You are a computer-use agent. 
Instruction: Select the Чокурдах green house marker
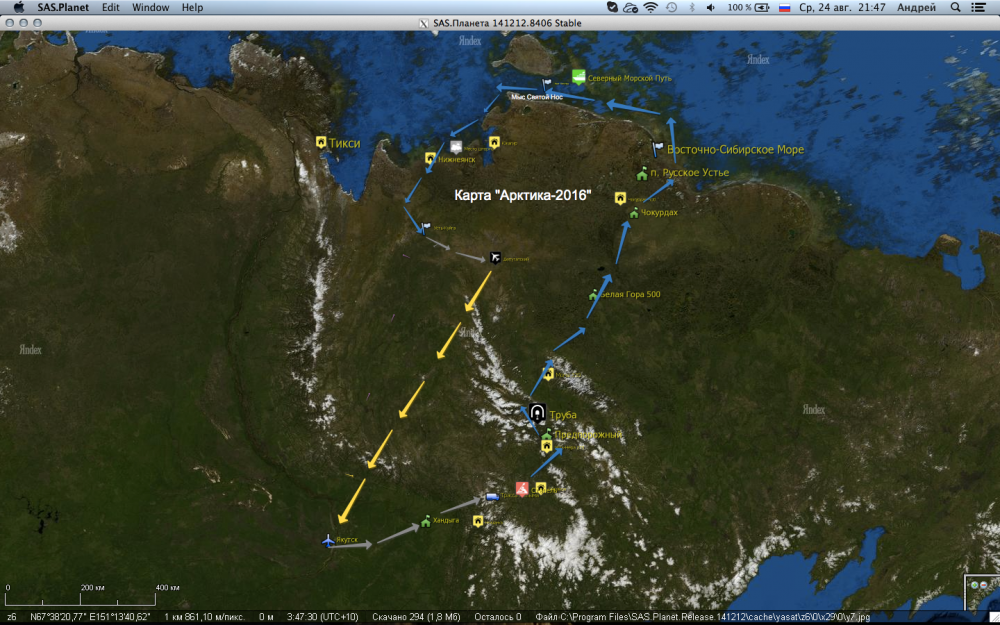pos(633,212)
